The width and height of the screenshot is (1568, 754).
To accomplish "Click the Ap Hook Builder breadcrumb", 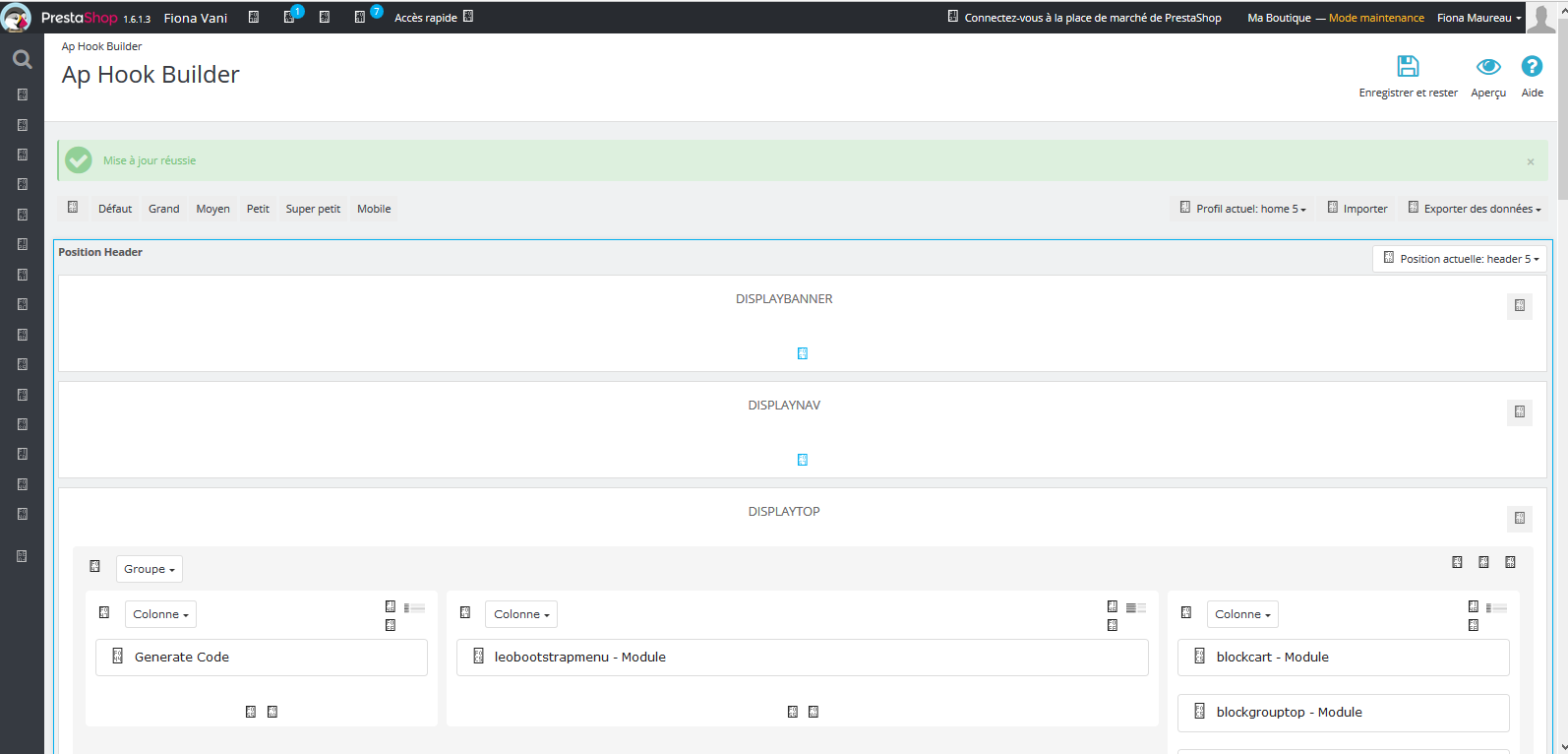I will [101, 46].
